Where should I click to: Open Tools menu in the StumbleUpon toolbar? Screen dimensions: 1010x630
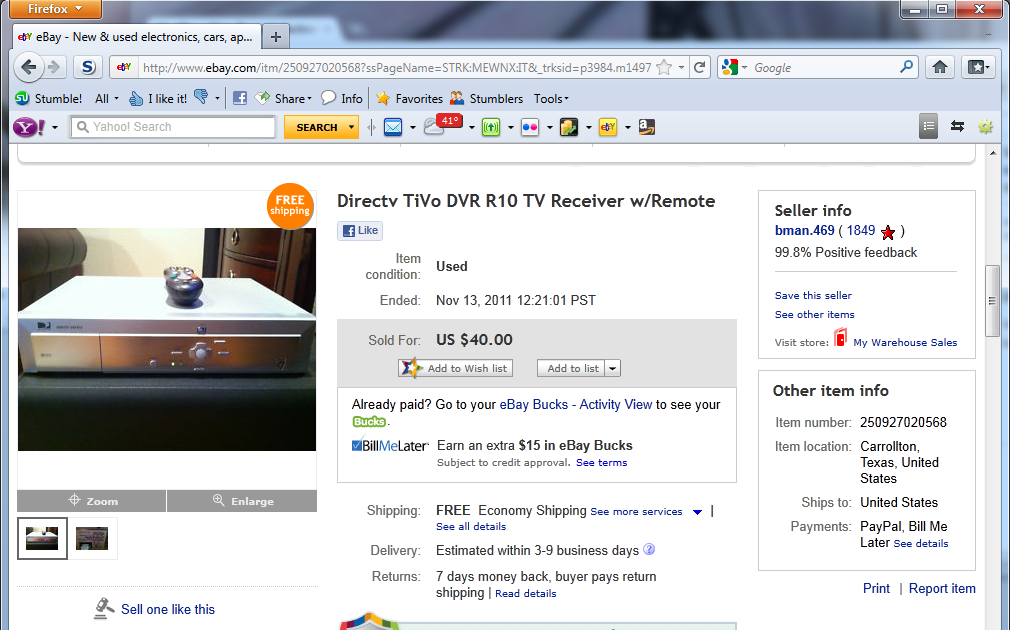pyautogui.click(x=550, y=97)
